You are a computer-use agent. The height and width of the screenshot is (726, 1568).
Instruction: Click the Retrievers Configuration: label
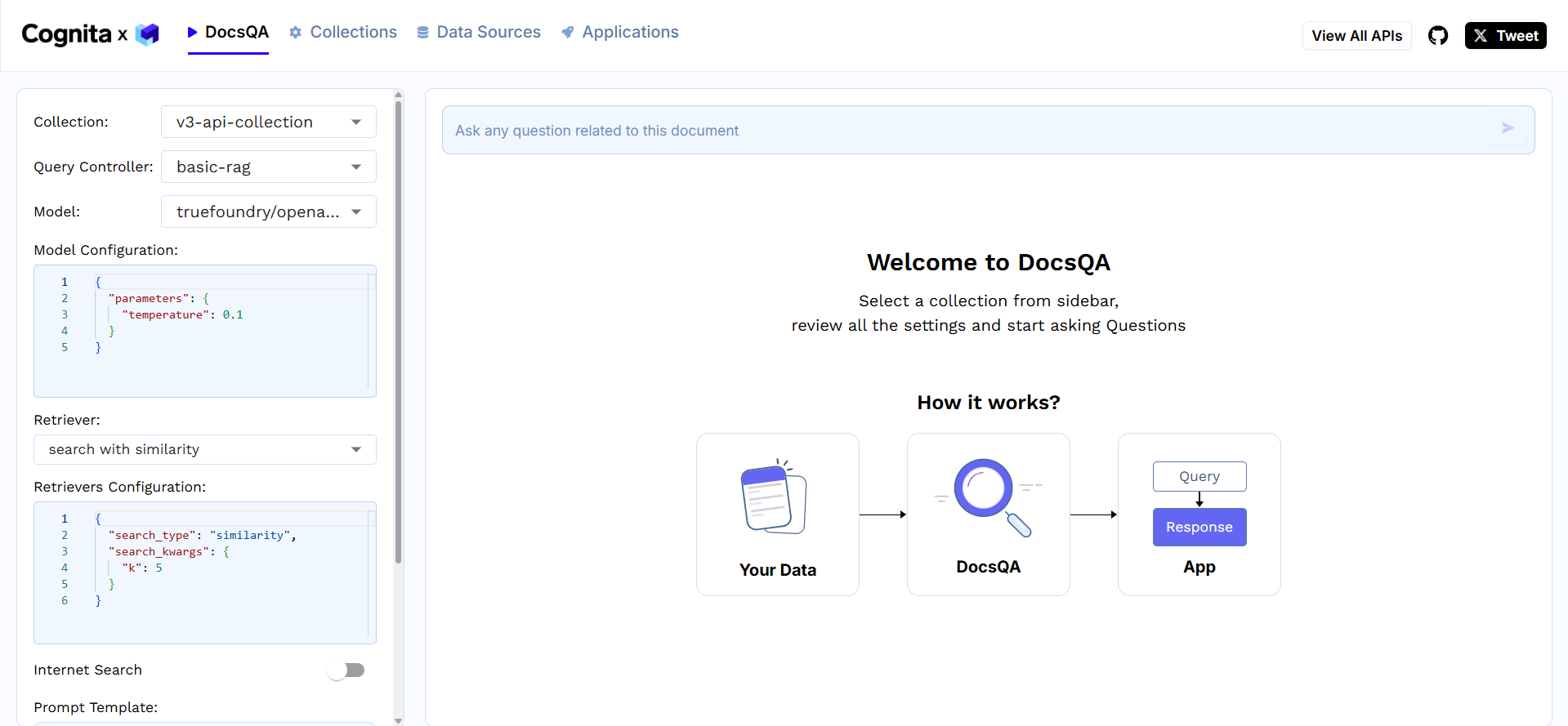119,487
